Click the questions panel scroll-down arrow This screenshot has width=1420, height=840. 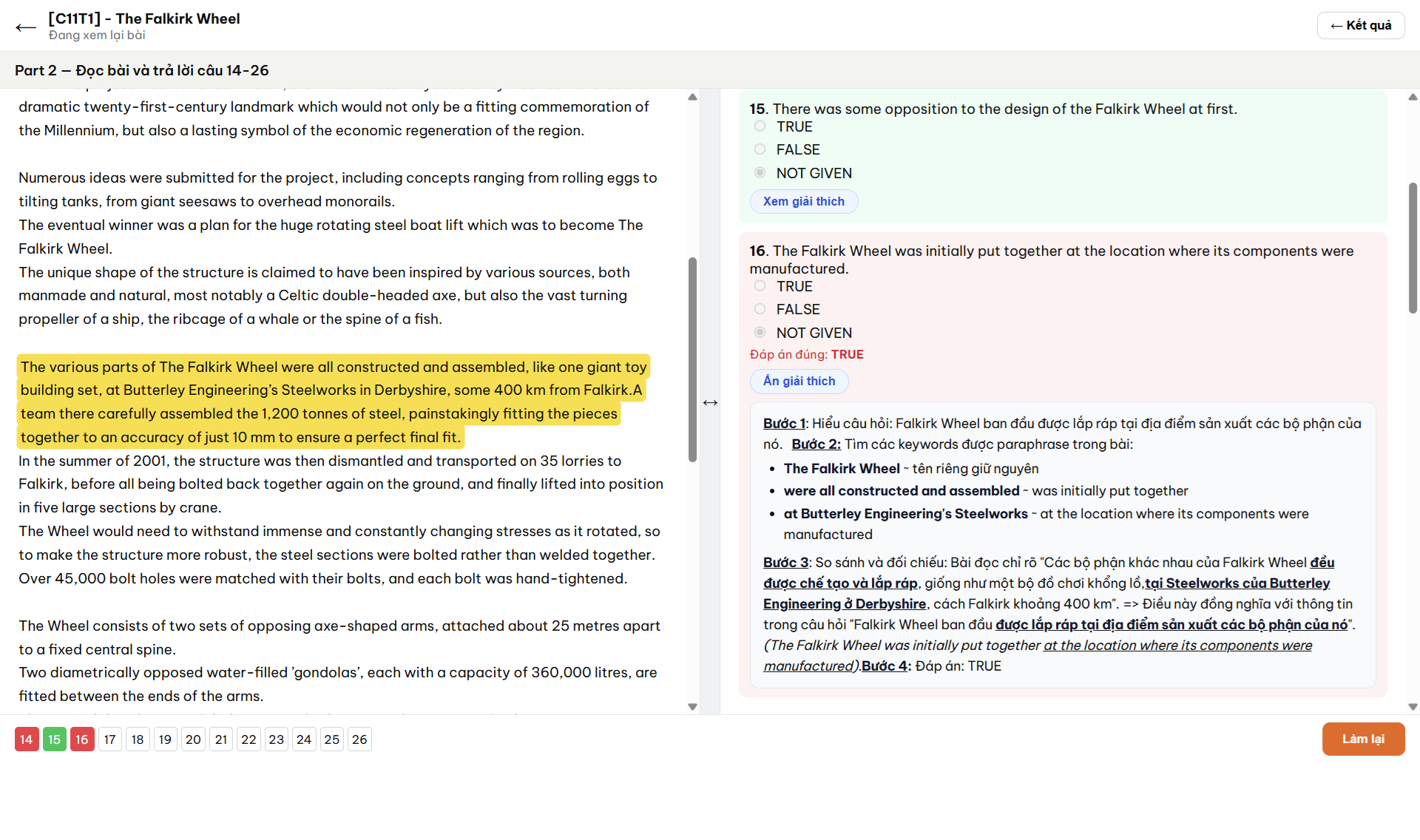pyautogui.click(x=1413, y=707)
